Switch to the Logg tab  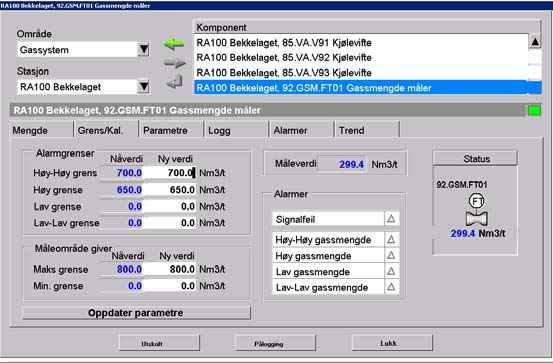pos(237,130)
